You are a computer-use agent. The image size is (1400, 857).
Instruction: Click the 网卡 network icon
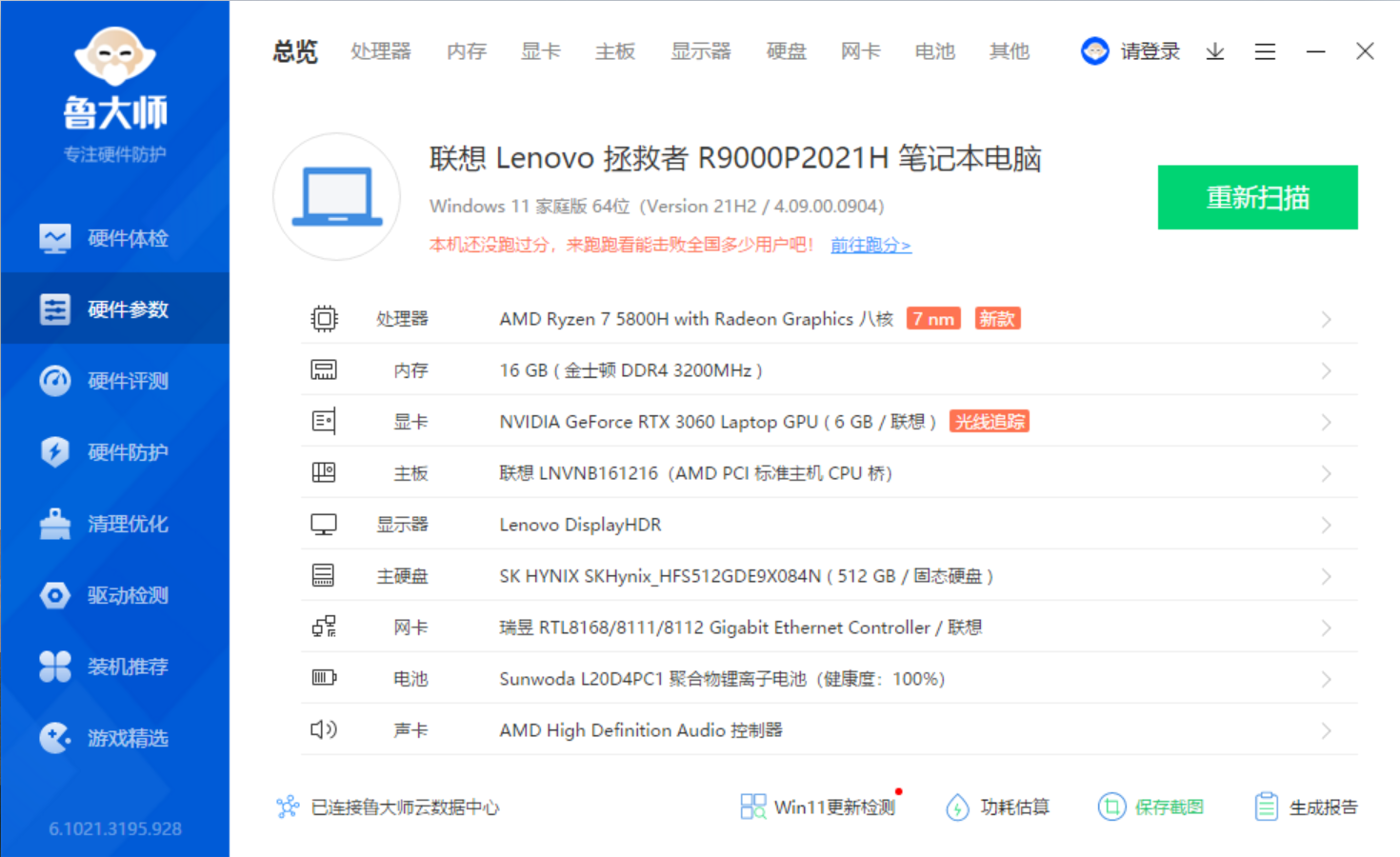(324, 627)
